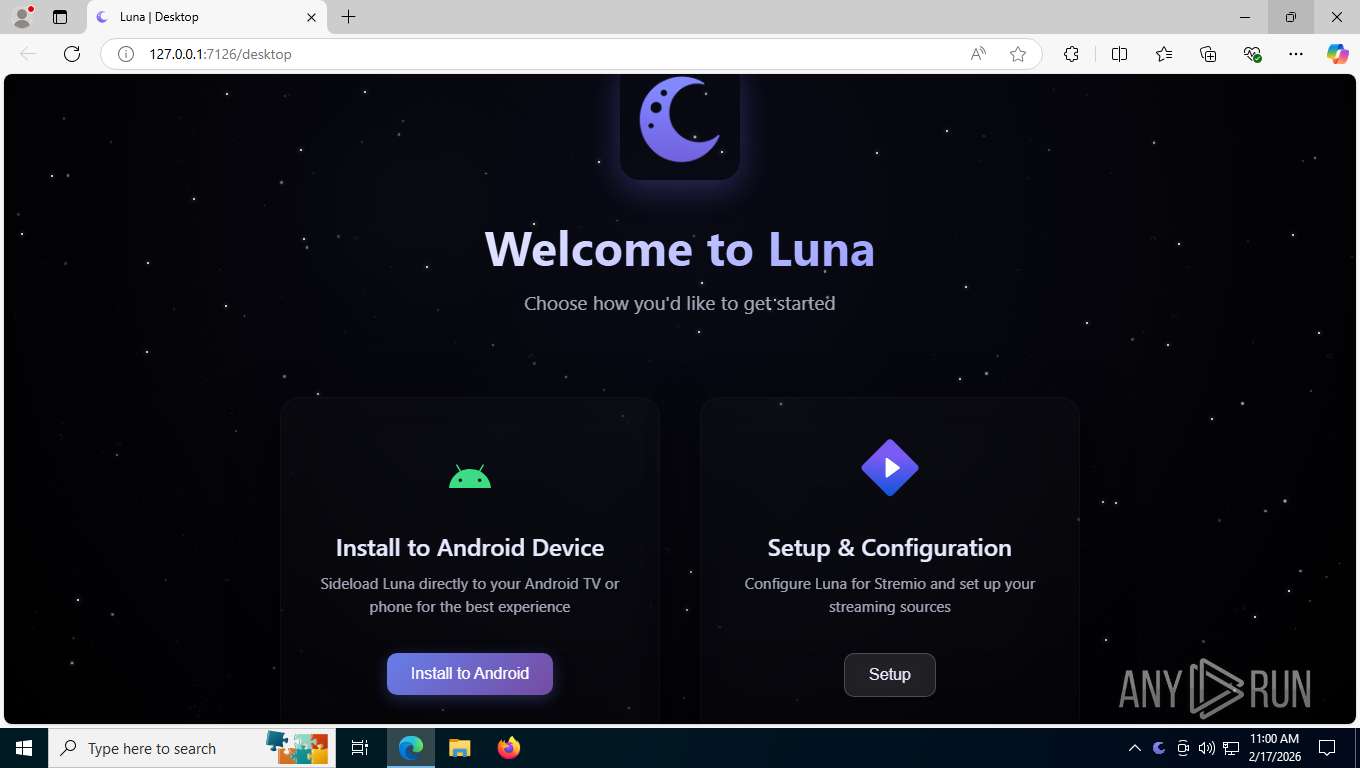
Task: Click the Meet Now tray icon
Action: click(1183, 748)
